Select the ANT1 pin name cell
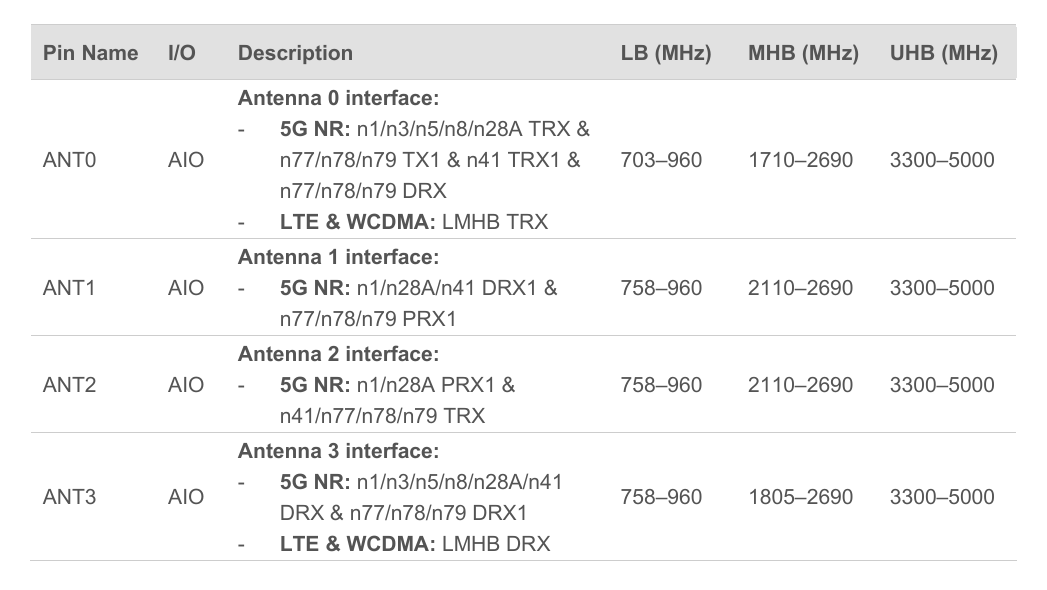This screenshot has height=590, width=1047. tap(69, 288)
